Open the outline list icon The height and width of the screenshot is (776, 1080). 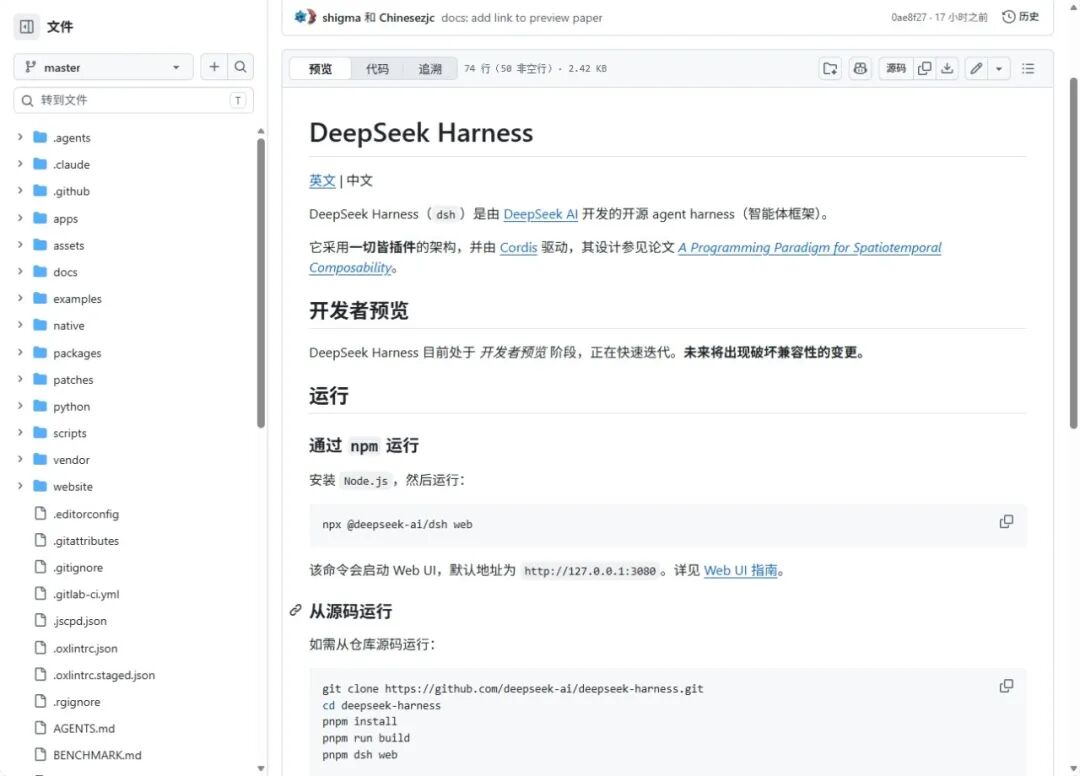tap(1028, 68)
